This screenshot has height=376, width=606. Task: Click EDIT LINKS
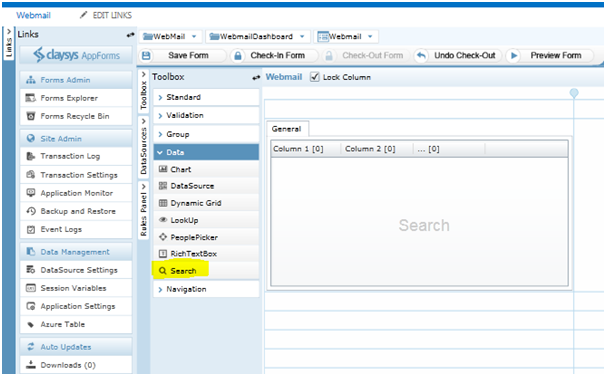click(x=106, y=15)
